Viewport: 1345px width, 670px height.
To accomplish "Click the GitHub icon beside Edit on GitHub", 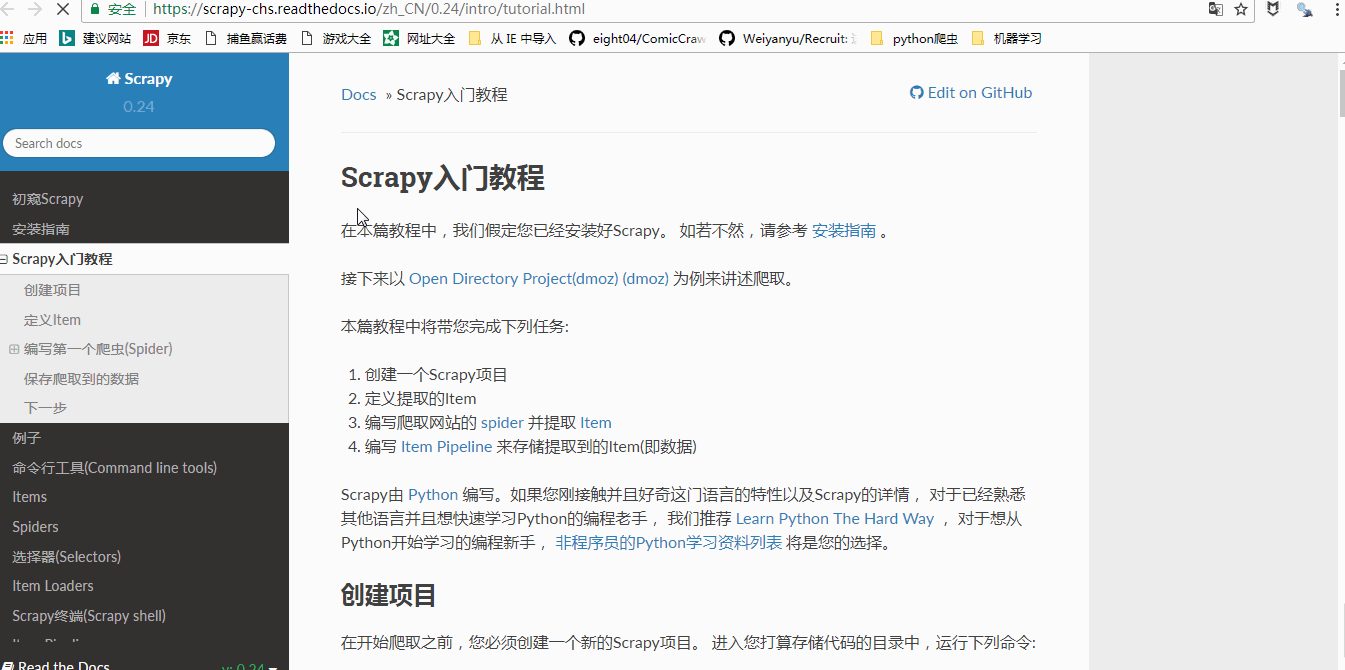I will click(x=916, y=93).
